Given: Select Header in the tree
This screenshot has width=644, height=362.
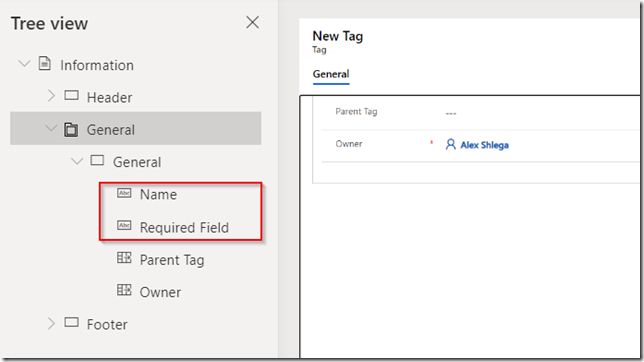Looking at the screenshot, I should [x=110, y=97].
